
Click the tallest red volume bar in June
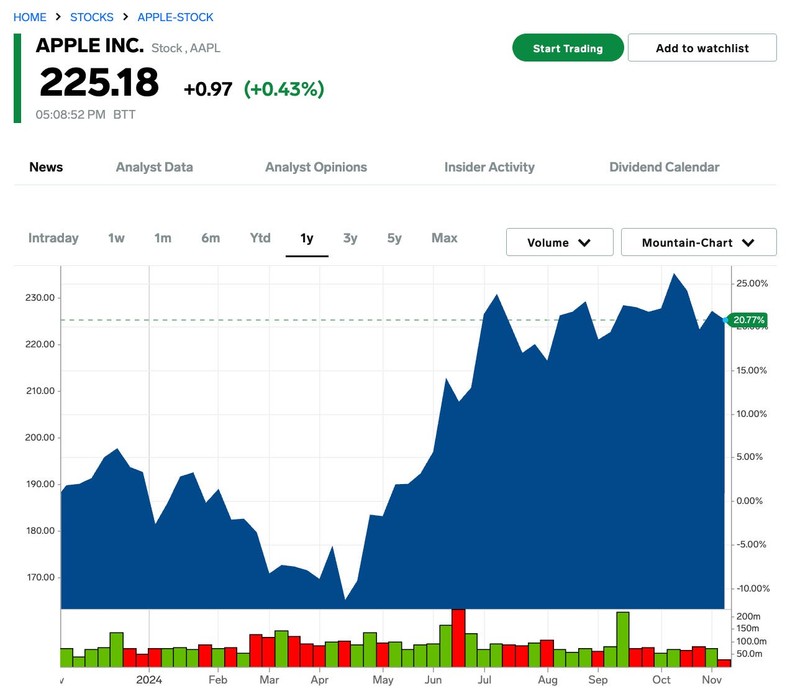pyautogui.click(x=458, y=637)
